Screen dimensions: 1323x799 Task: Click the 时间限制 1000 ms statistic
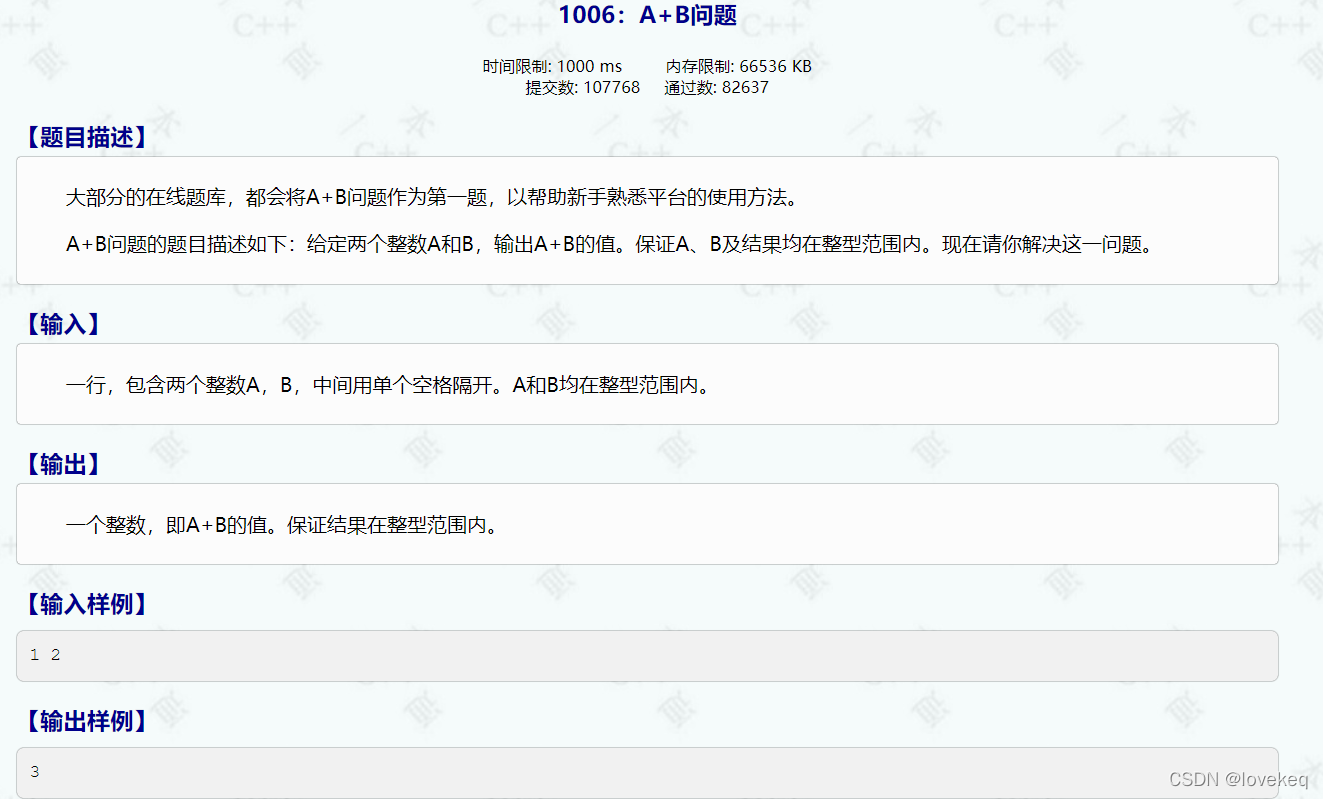(552, 66)
